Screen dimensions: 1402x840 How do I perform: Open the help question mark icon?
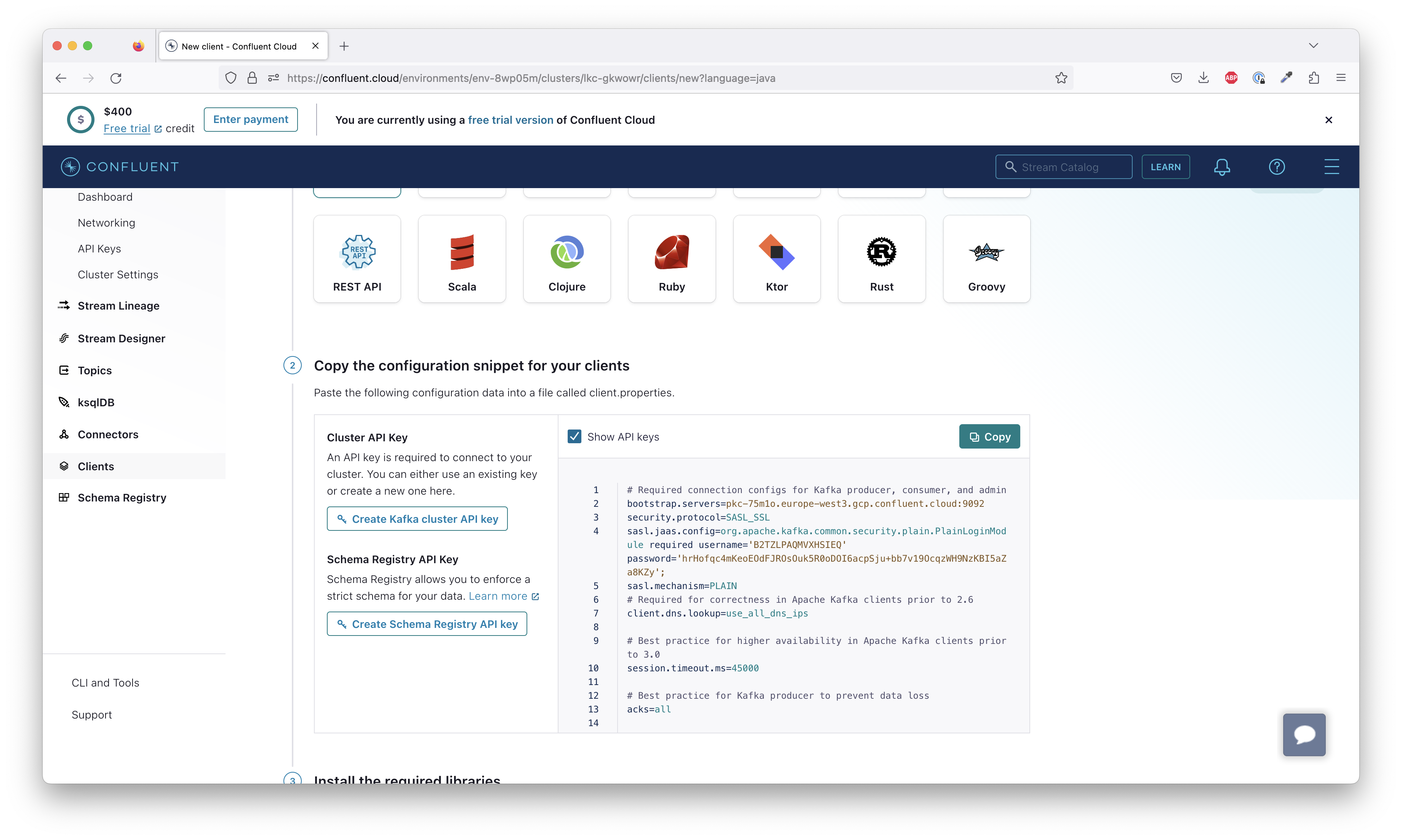point(1276,167)
